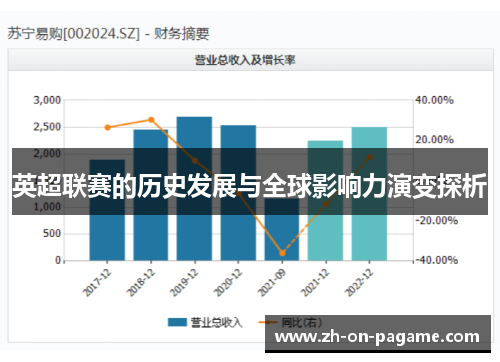Select the 2020-12 revenue bar
Viewport: 500px width, 362px height.
[238, 193]
